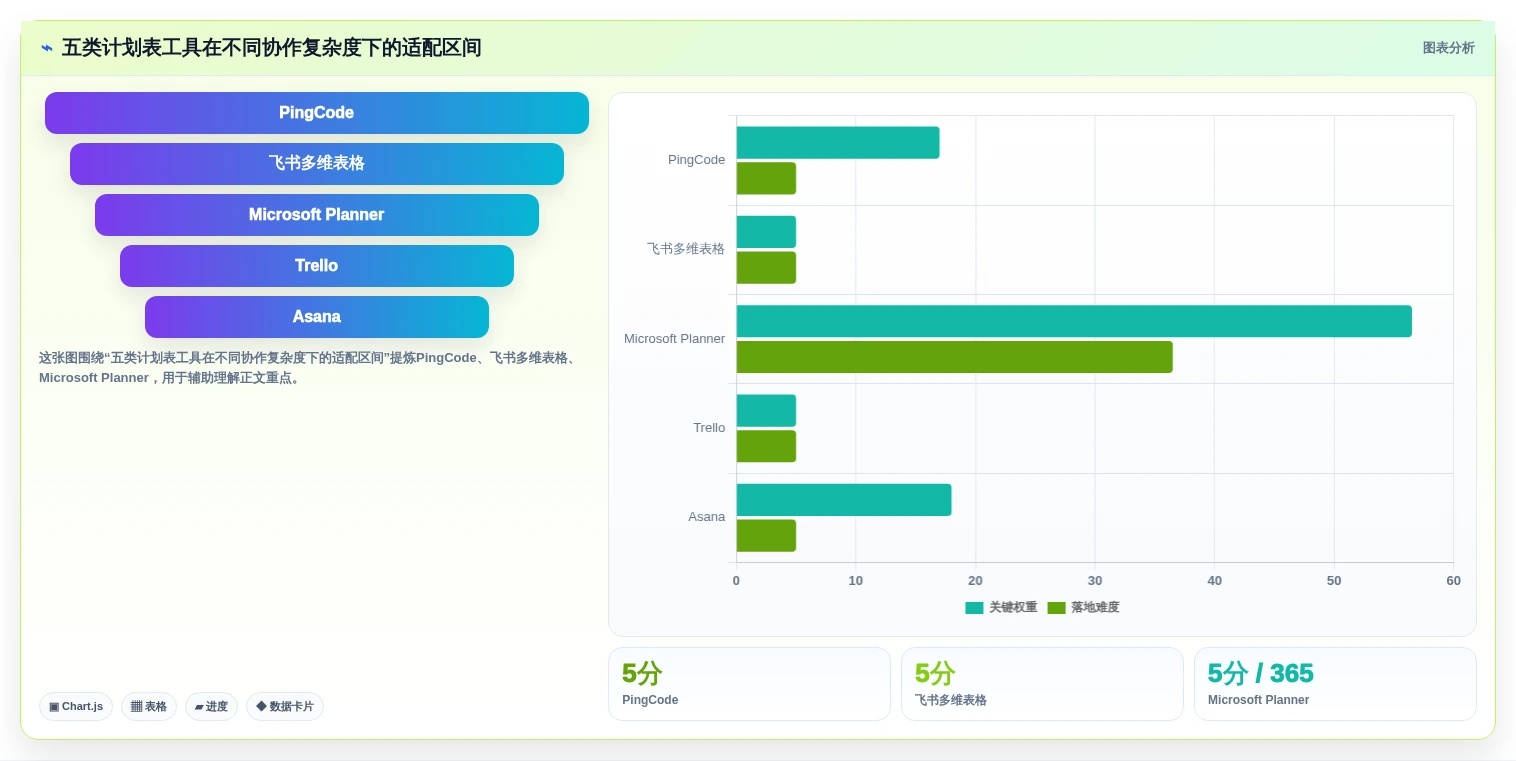The height and width of the screenshot is (761, 1516).
Task: Click PingCode's teal 关键权重 bar
Action: tap(838, 143)
